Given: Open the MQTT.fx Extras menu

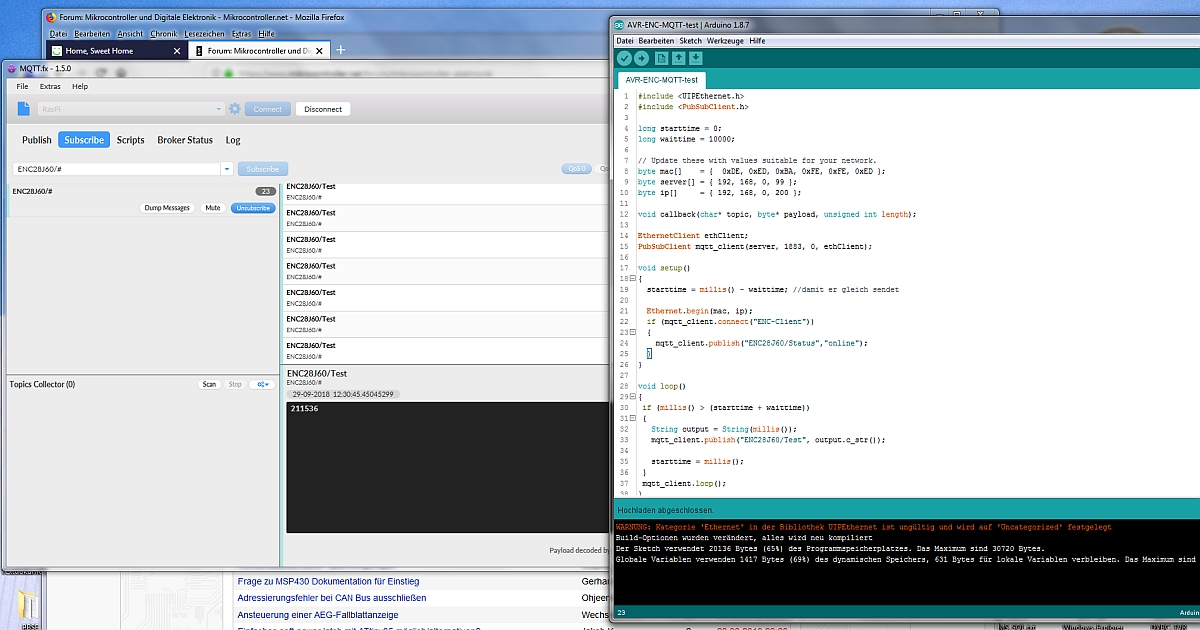Looking at the screenshot, I should 50,87.
